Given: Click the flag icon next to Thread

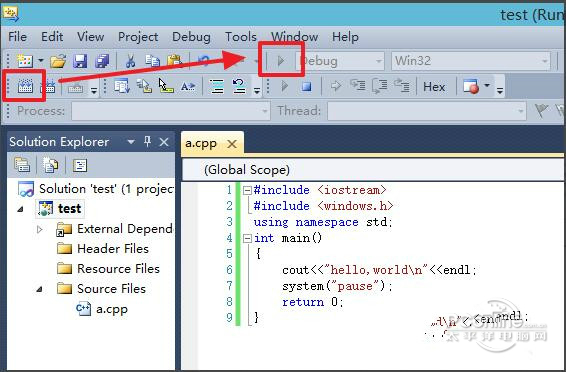Looking at the screenshot, I should pos(541,110).
